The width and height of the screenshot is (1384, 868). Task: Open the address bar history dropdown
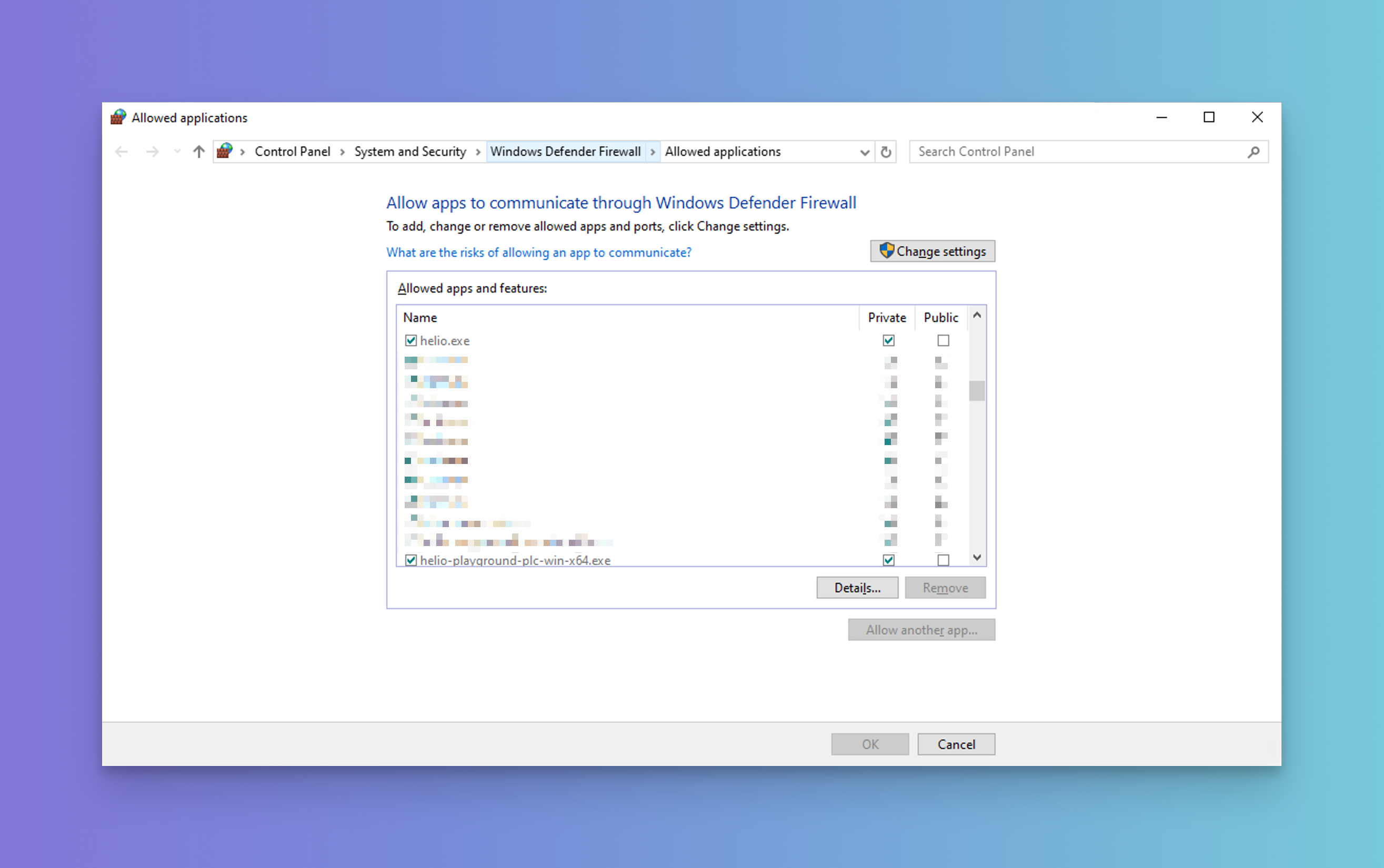[x=864, y=152]
